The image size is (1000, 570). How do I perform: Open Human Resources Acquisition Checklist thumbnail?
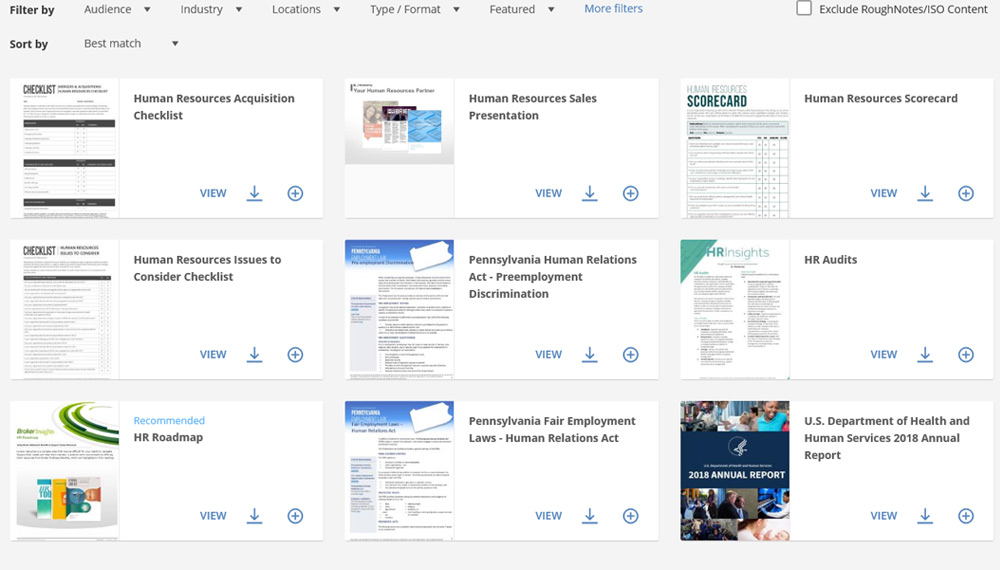(x=64, y=148)
